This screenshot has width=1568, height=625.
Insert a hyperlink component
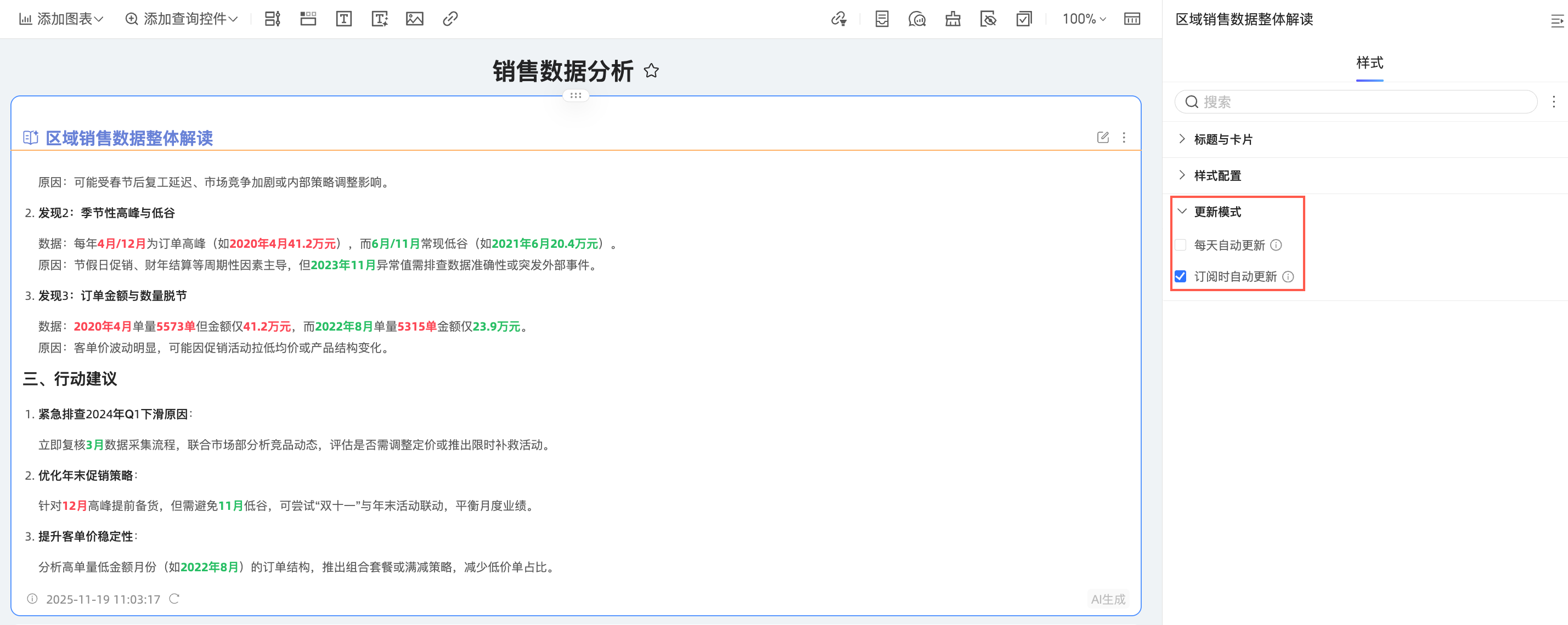[450, 19]
